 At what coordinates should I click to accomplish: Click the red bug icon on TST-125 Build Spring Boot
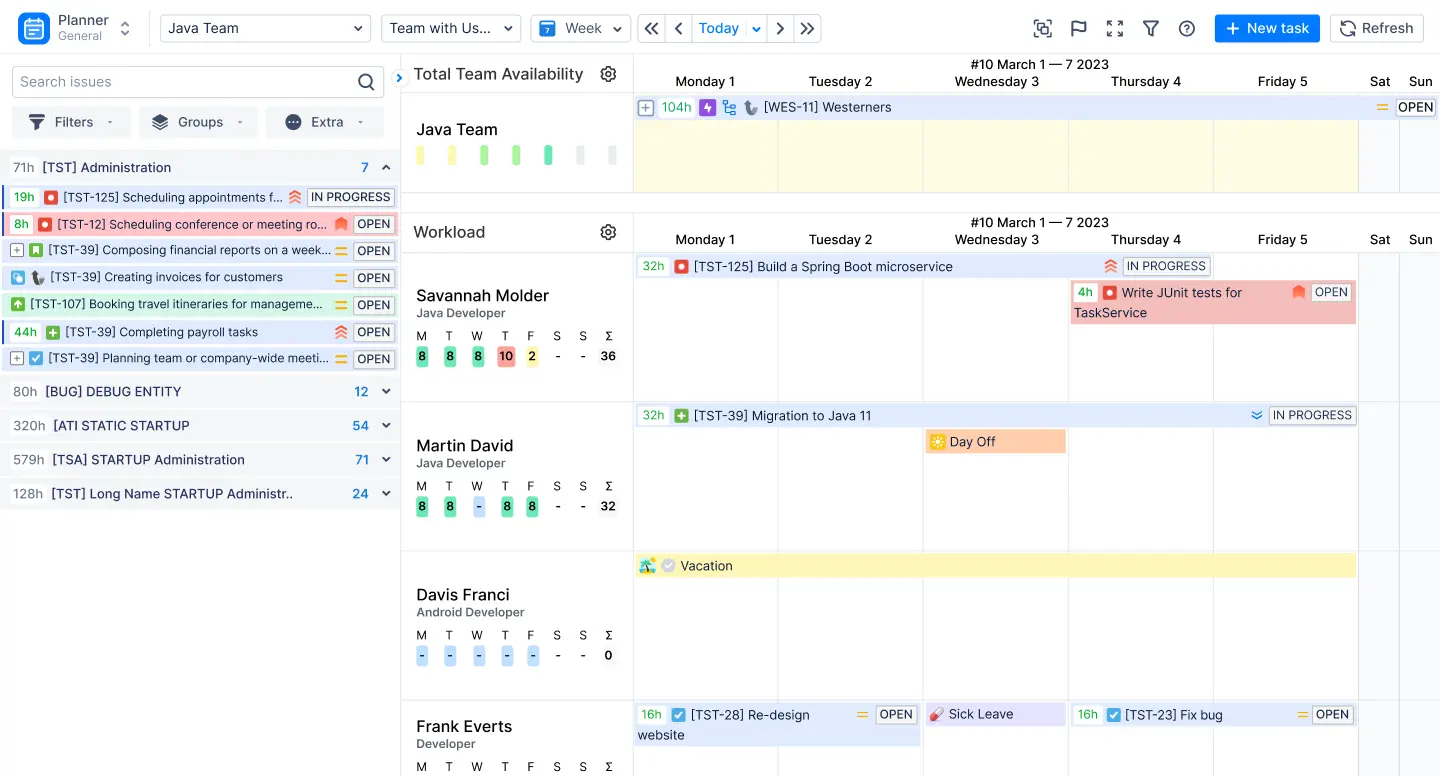[681, 267]
